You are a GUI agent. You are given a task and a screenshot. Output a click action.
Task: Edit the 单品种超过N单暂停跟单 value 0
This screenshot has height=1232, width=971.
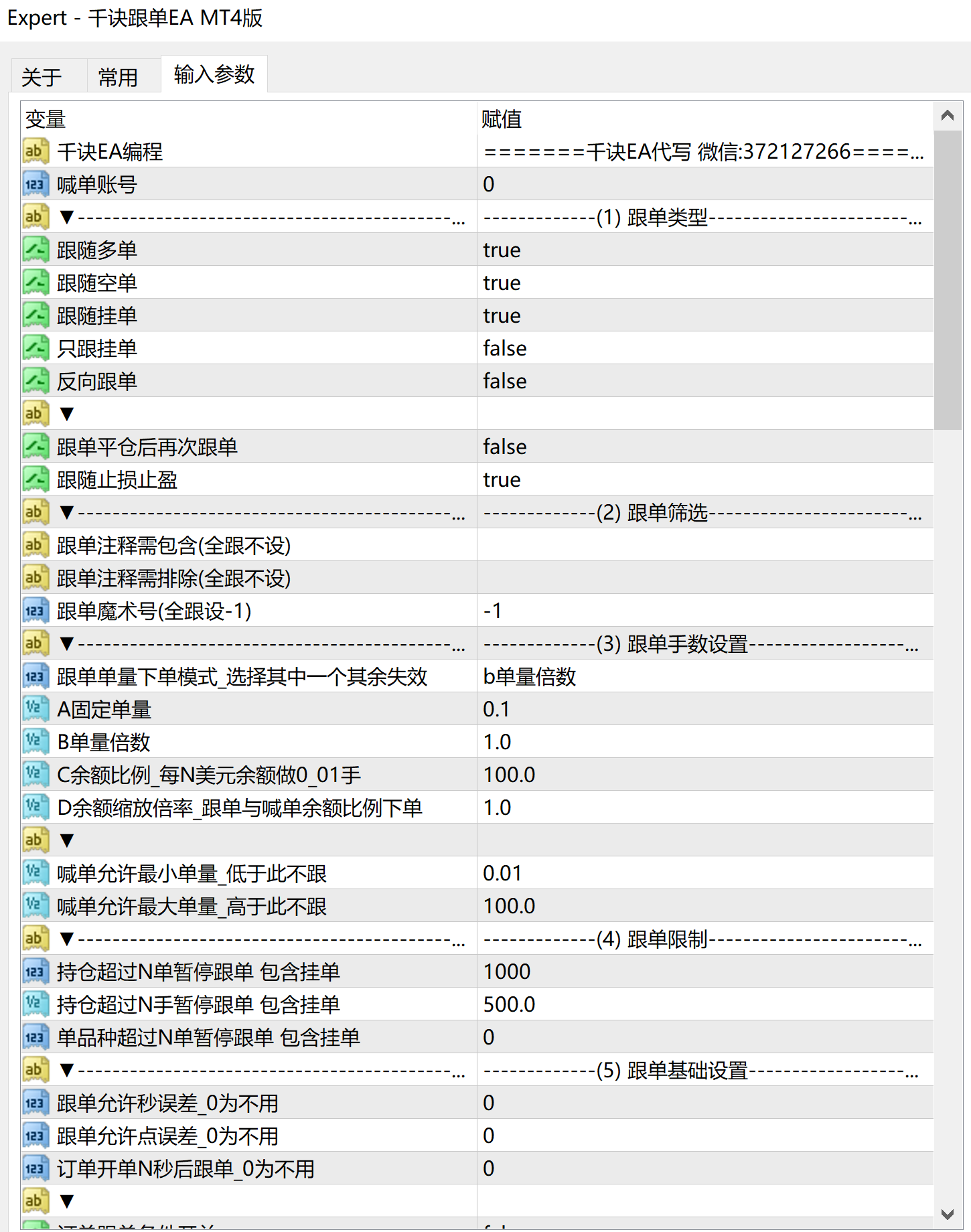(x=705, y=1037)
